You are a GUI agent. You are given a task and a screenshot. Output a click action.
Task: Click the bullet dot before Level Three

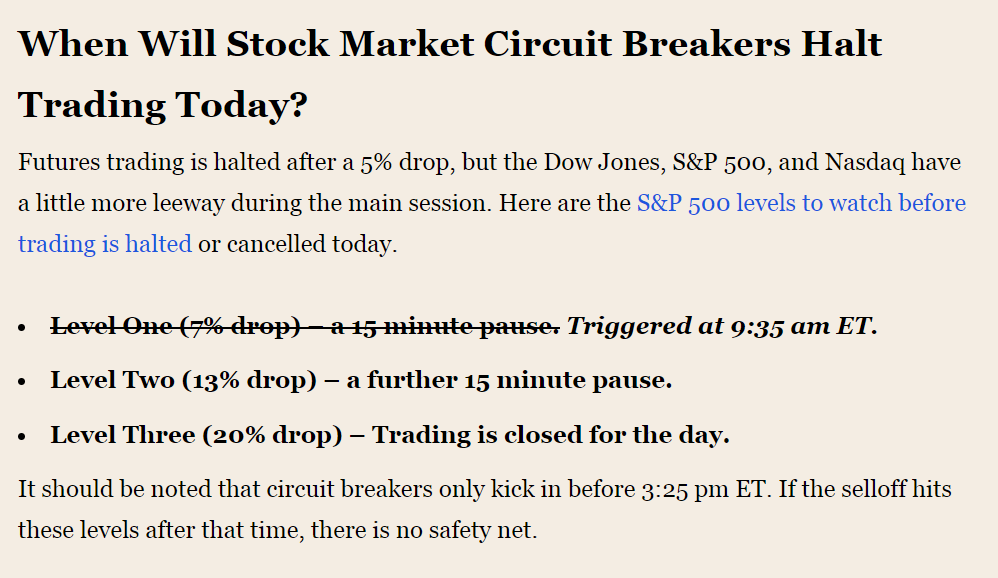22,436
